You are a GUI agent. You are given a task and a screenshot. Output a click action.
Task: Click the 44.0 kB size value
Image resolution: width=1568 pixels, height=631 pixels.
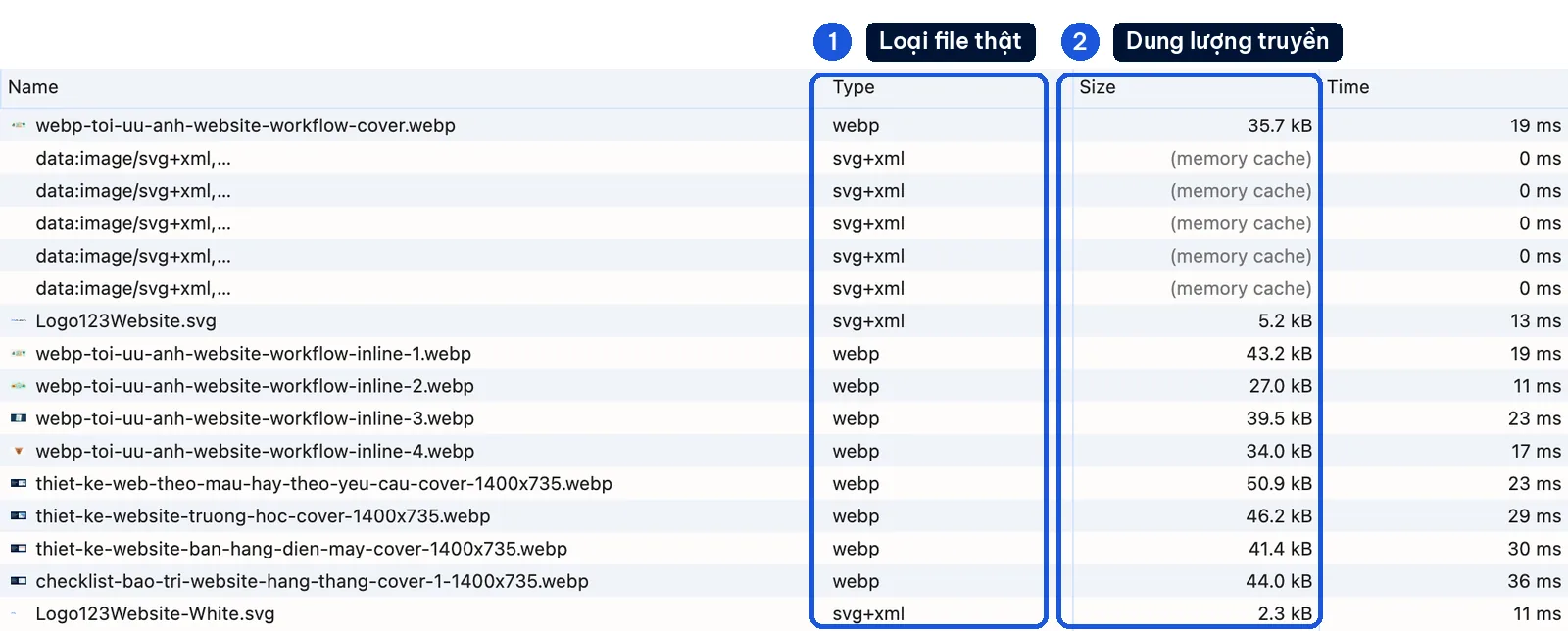click(x=1279, y=581)
